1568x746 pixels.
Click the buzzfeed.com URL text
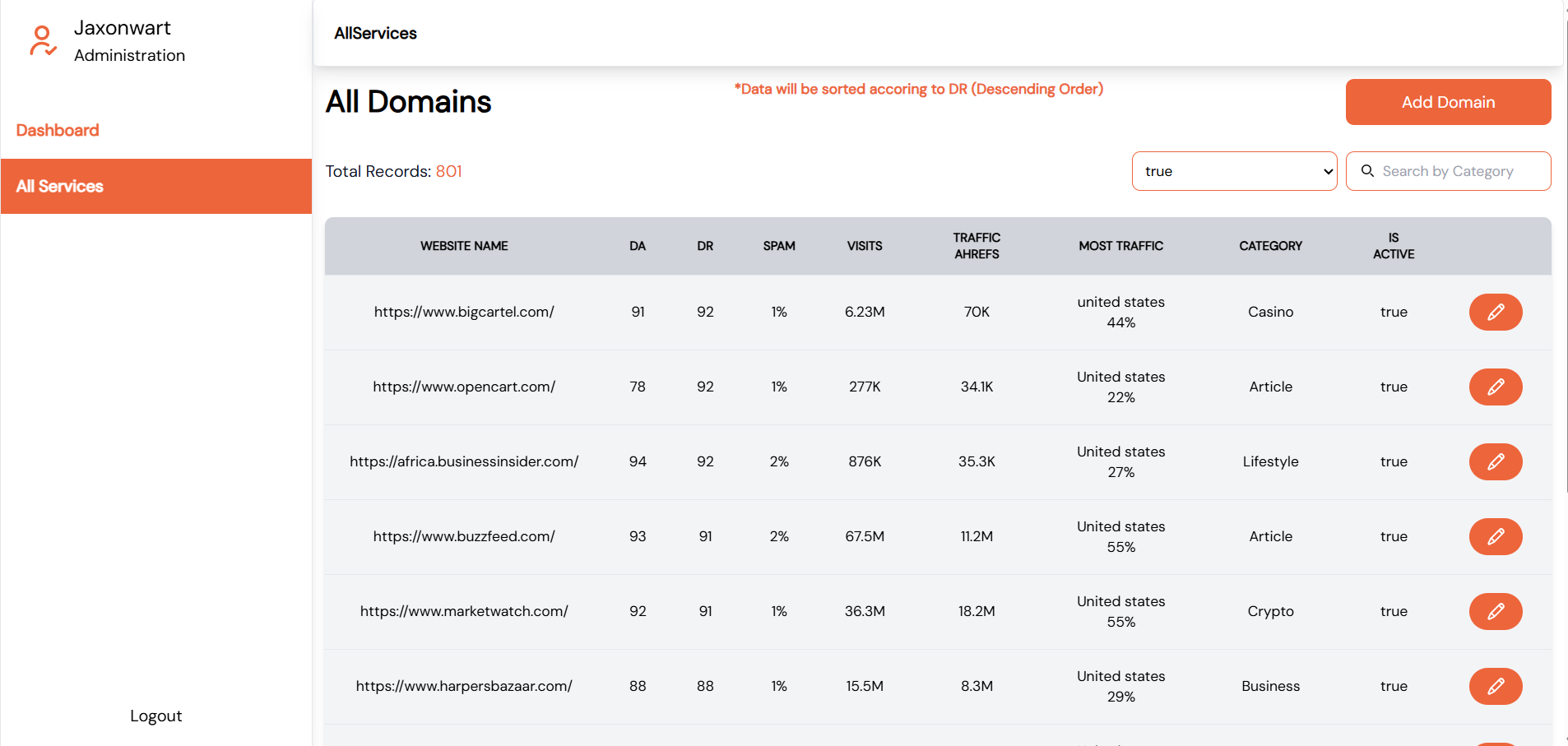coord(464,536)
